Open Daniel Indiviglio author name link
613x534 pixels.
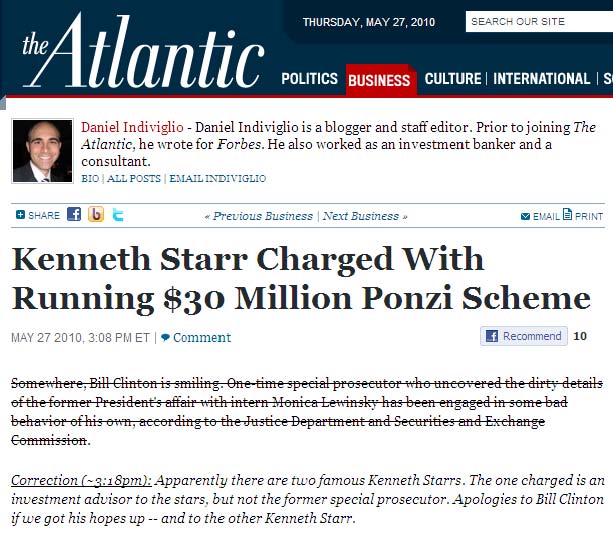click(132, 127)
